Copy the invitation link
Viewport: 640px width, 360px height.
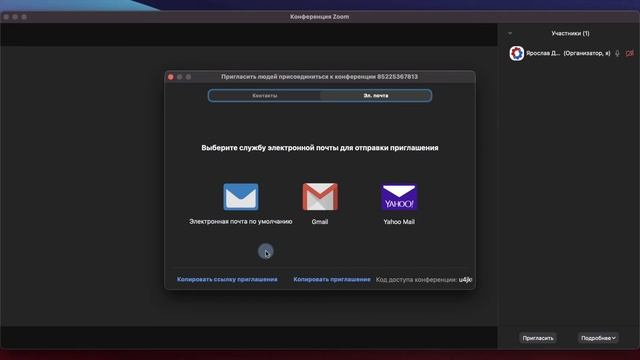pyautogui.click(x=227, y=280)
